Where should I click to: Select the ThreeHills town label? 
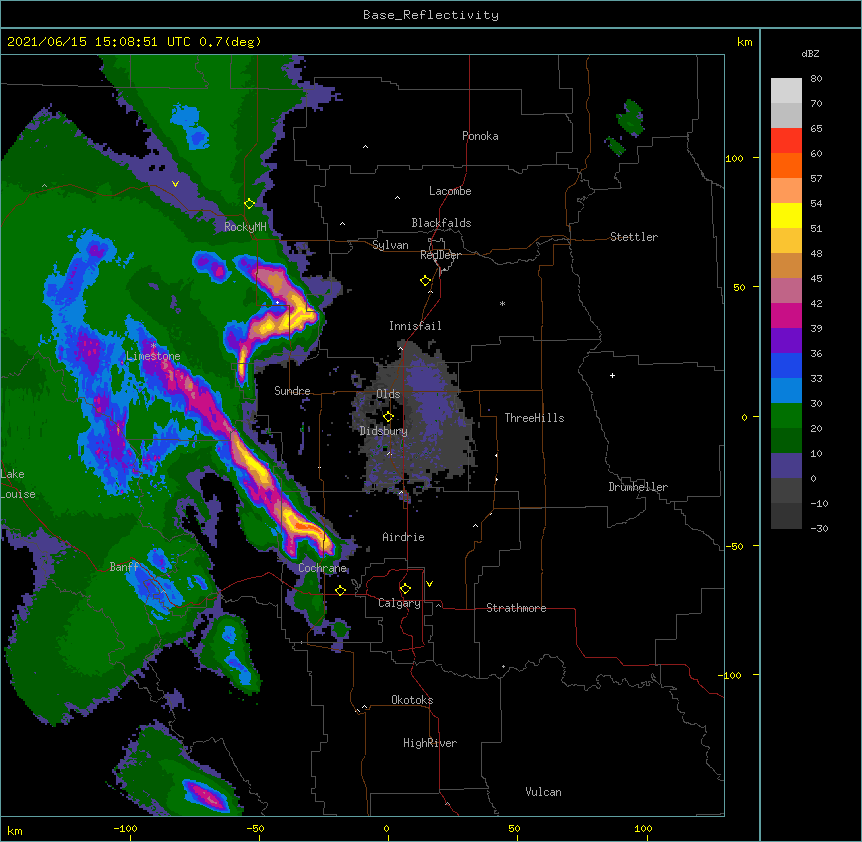(534, 418)
